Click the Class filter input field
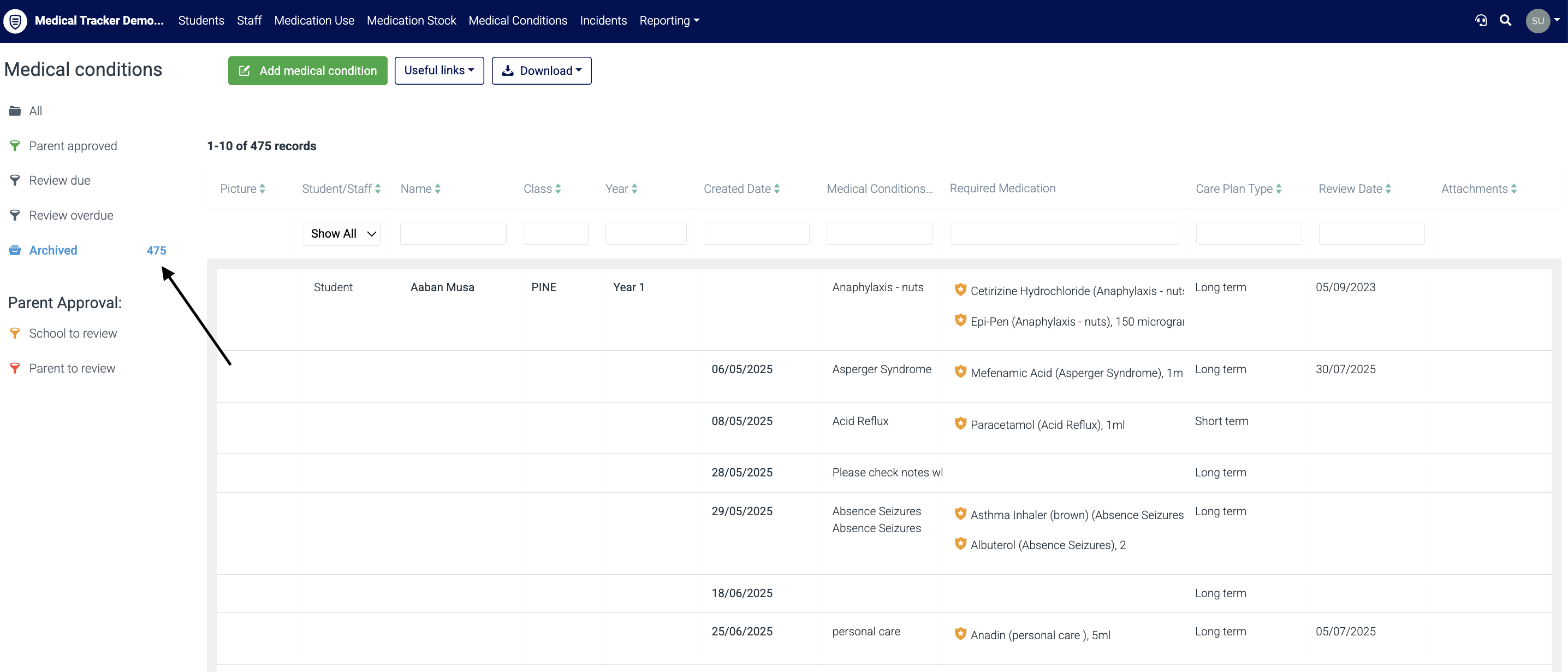This screenshot has width=1568, height=672. 556,233
